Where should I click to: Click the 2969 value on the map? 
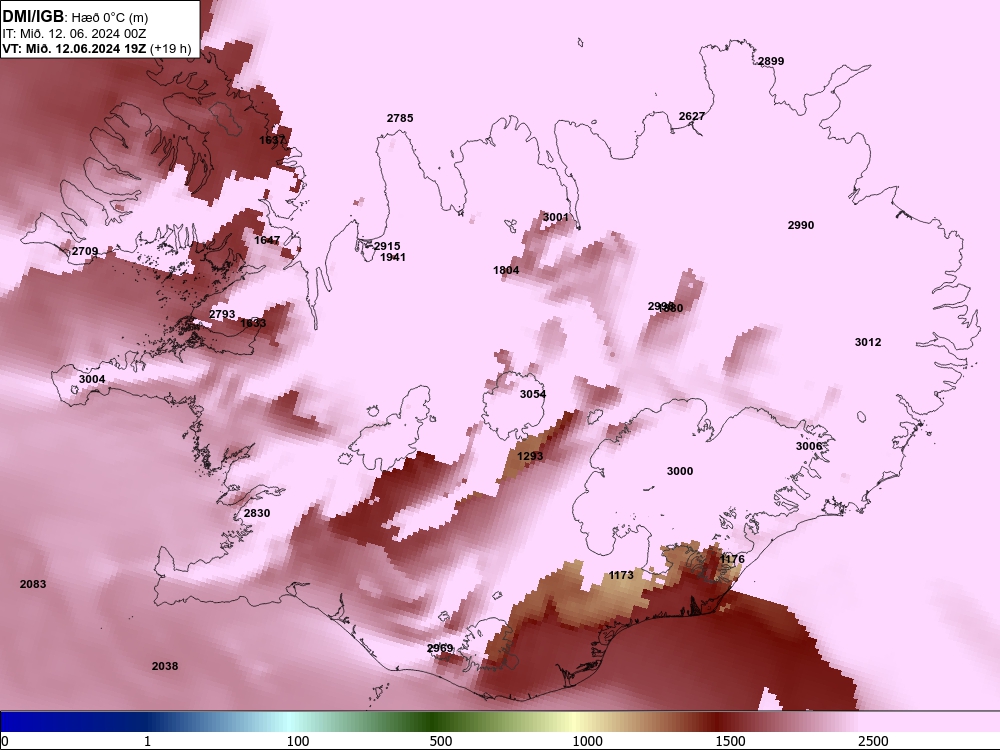440,649
